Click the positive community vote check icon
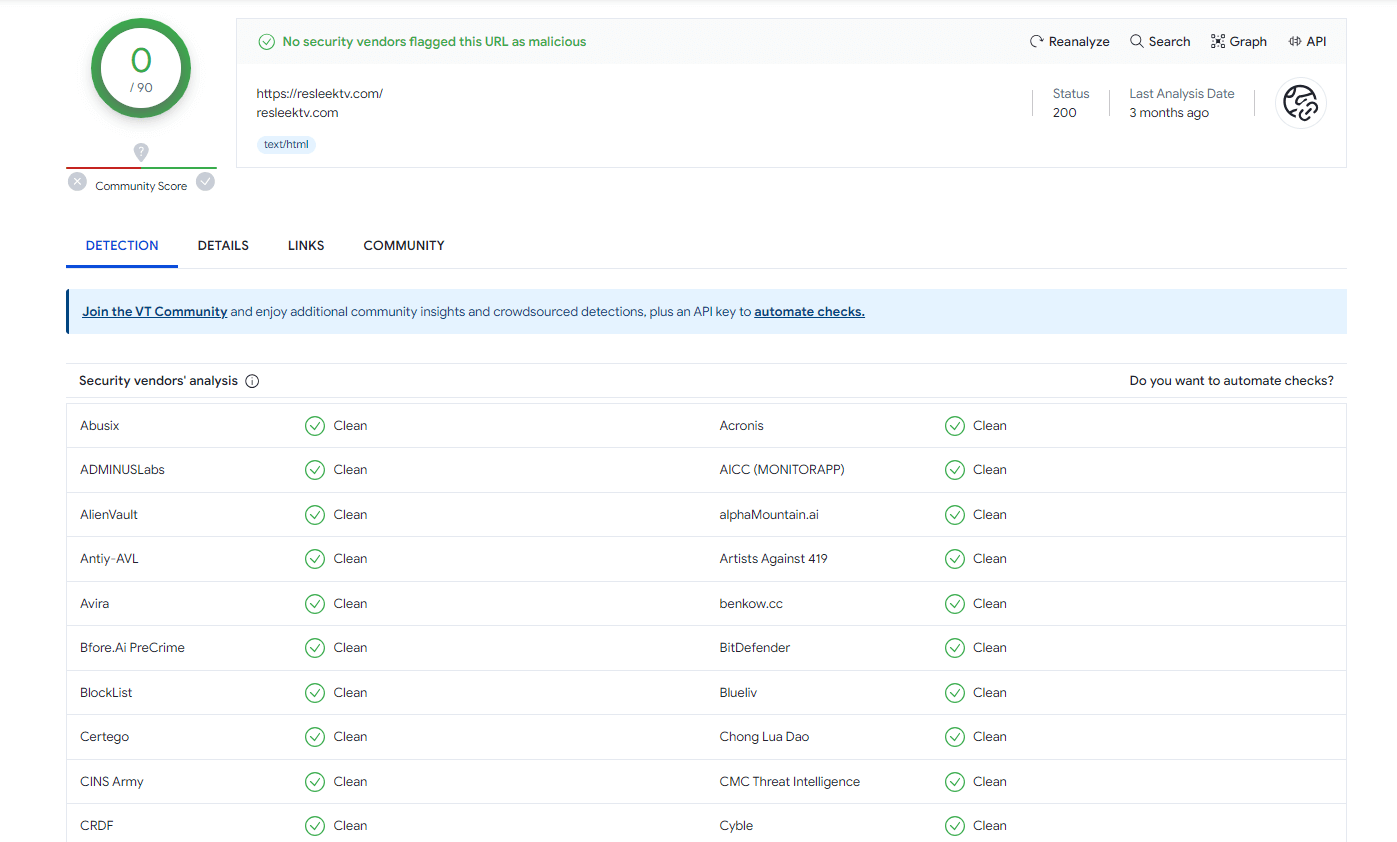The width and height of the screenshot is (1397, 842). tap(205, 181)
